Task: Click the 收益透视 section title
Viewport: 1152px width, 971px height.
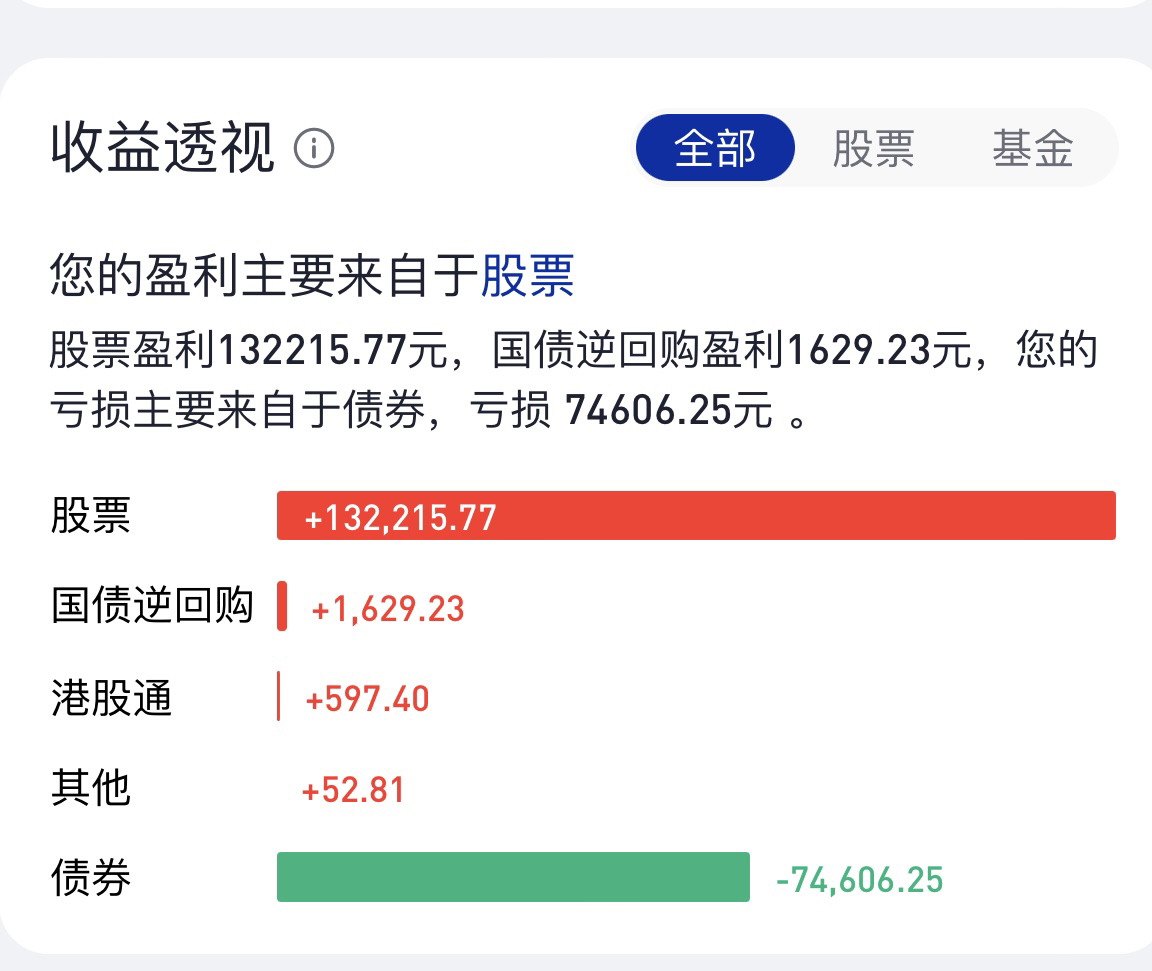Action: tap(163, 148)
